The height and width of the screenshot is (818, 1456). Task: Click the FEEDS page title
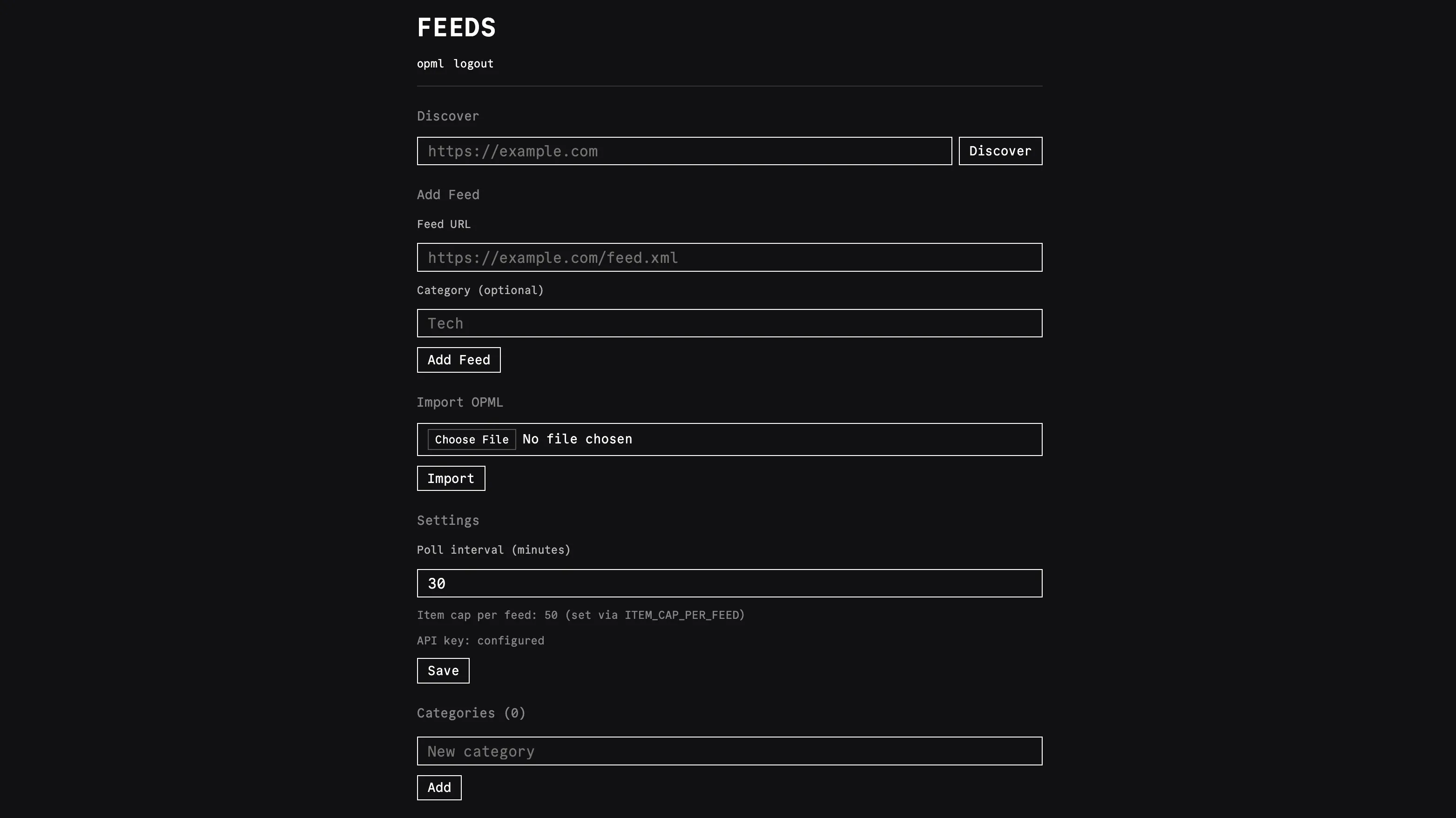[x=456, y=27]
